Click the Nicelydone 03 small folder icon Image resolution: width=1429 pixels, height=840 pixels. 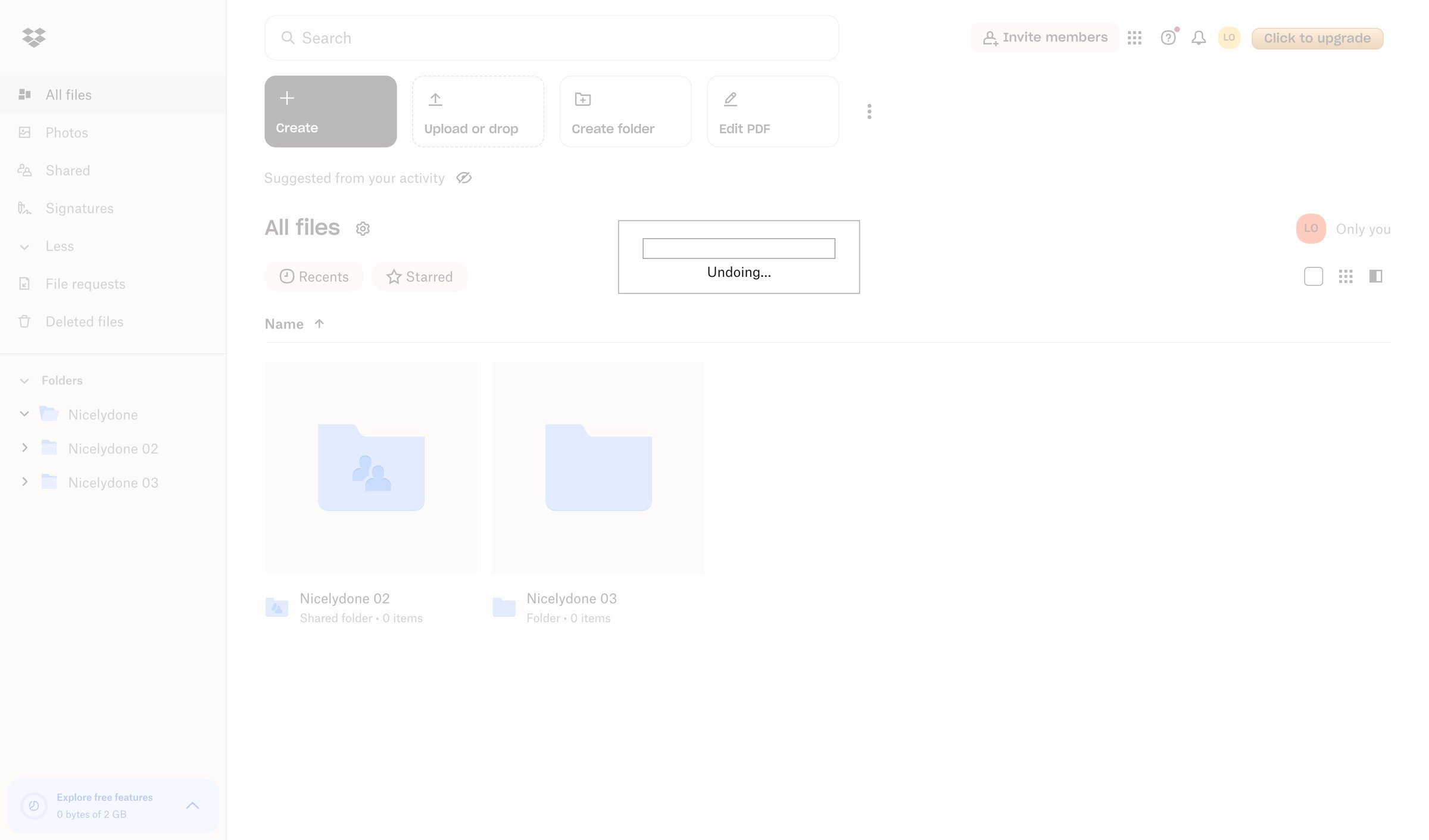coord(504,607)
